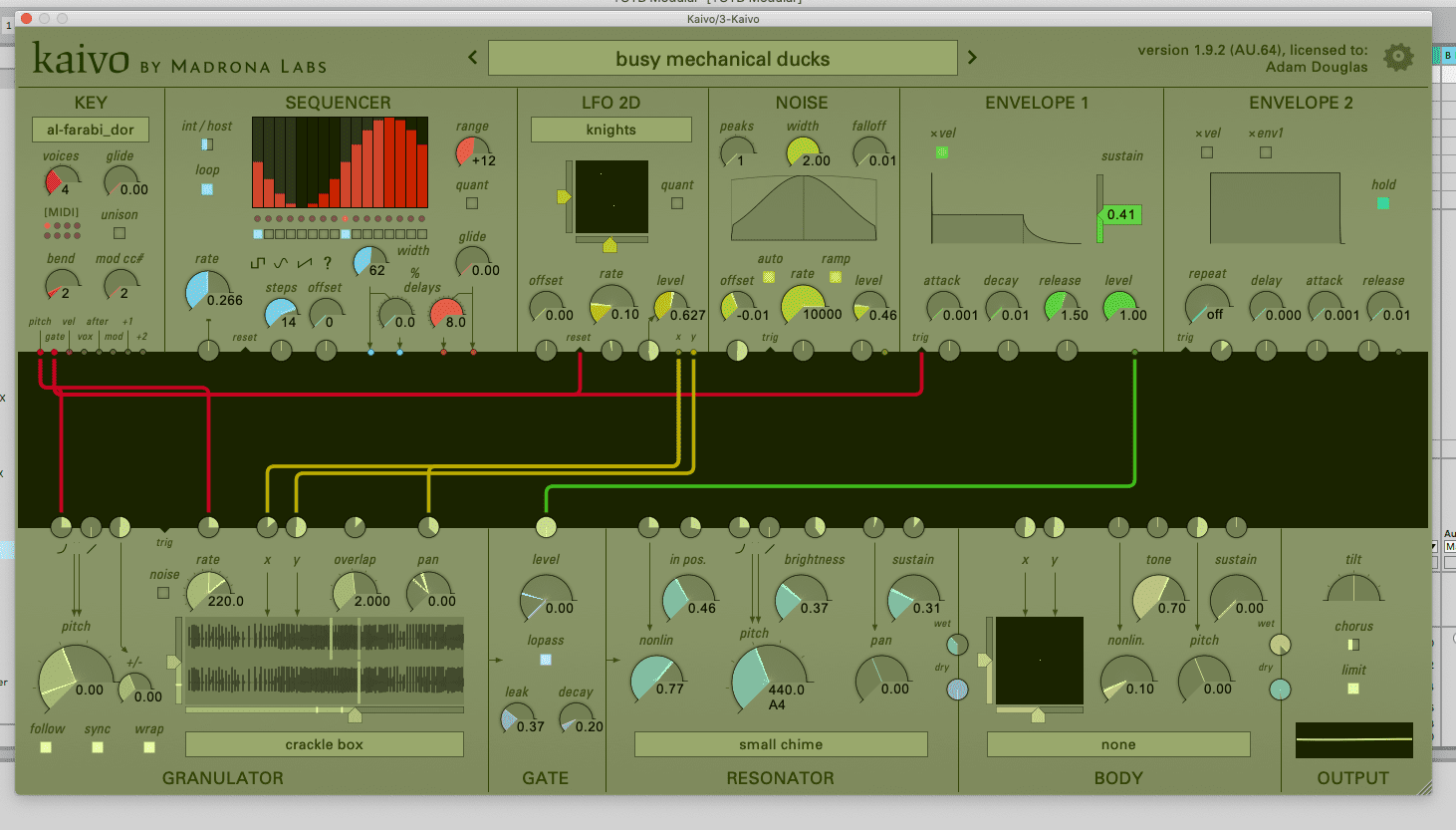
Task: Click the sequencer width dial showing 62
Action: tap(369, 262)
